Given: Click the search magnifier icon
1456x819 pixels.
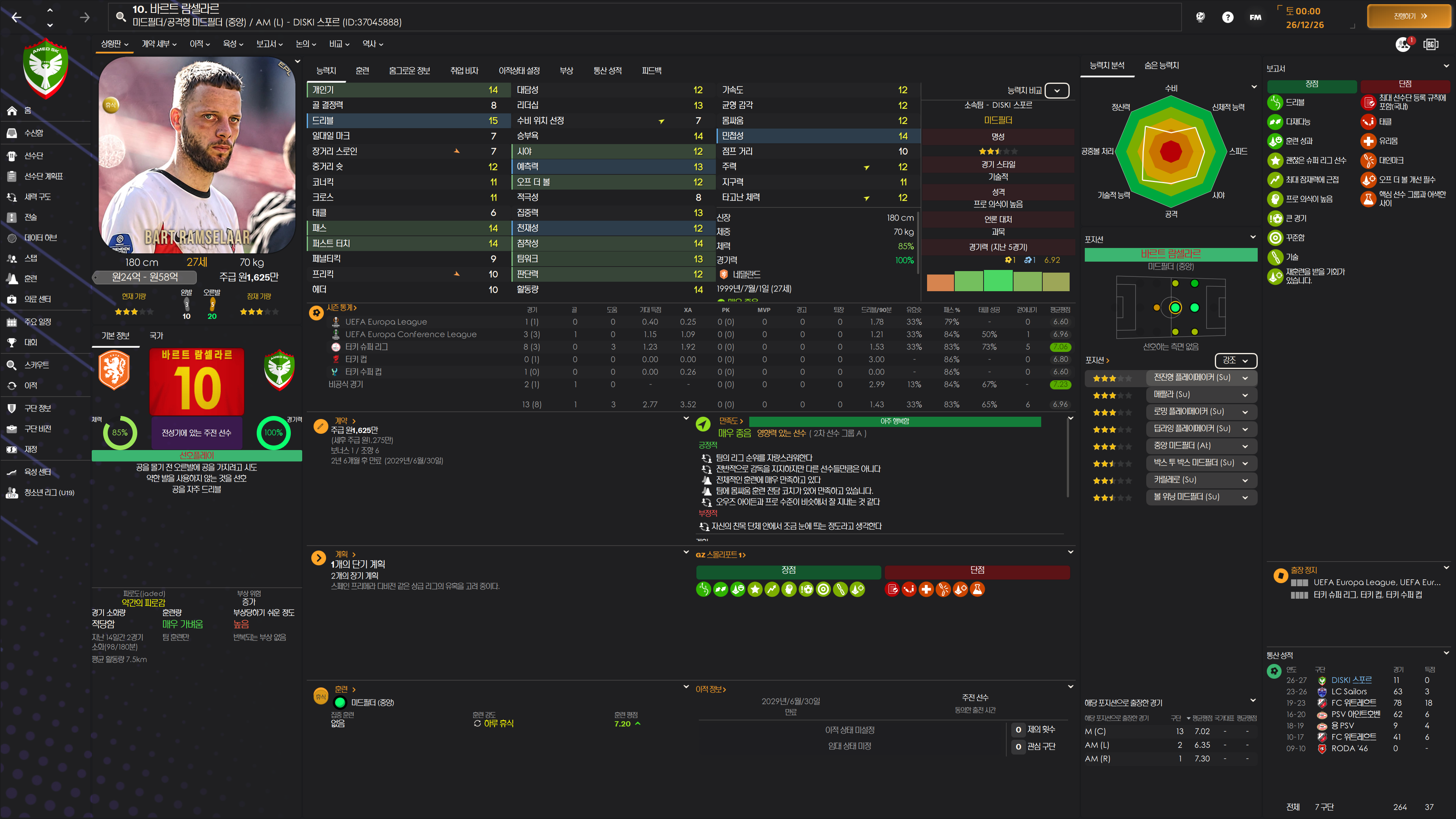Looking at the screenshot, I should [121, 16].
